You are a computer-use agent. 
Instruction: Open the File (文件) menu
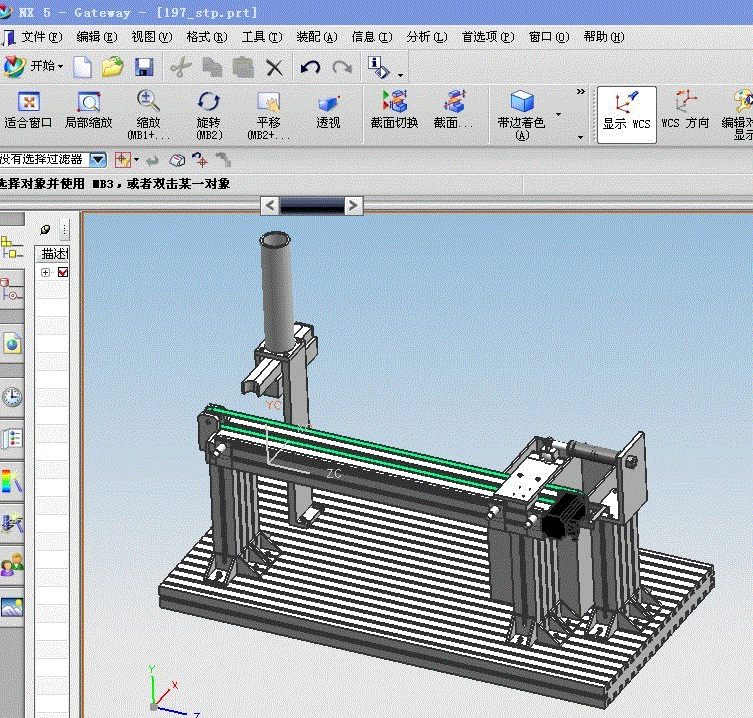click(x=41, y=37)
